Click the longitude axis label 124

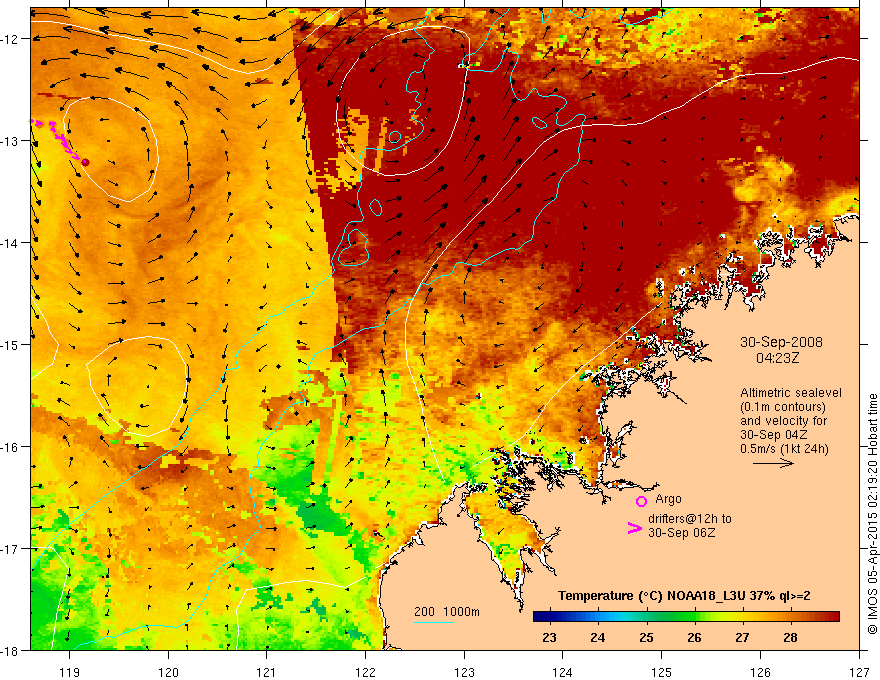tap(563, 672)
